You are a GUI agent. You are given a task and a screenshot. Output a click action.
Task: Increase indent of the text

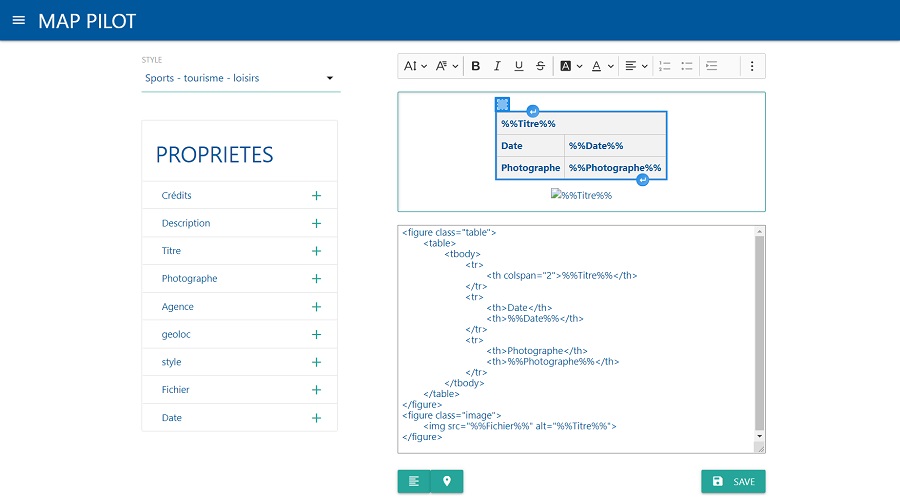[x=712, y=66]
